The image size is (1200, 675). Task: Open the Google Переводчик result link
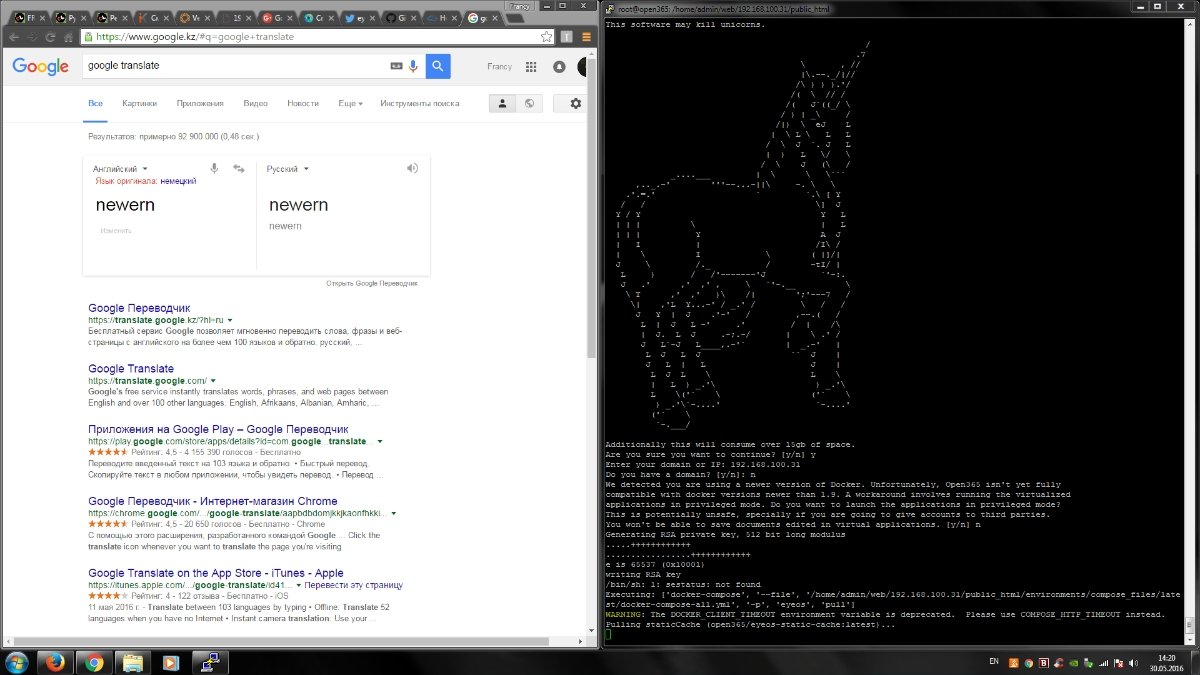pyautogui.click(x=139, y=308)
